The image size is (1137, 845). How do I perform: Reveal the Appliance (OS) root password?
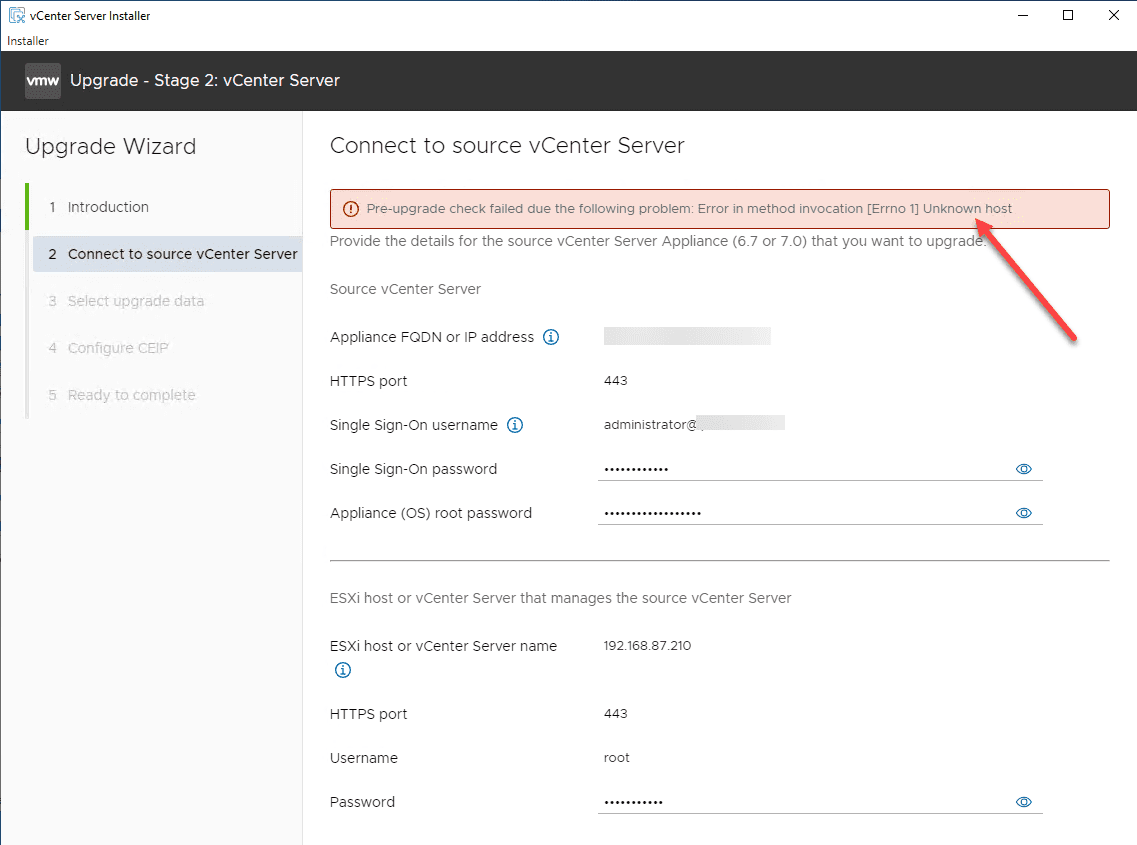[x=1024, y=514]
